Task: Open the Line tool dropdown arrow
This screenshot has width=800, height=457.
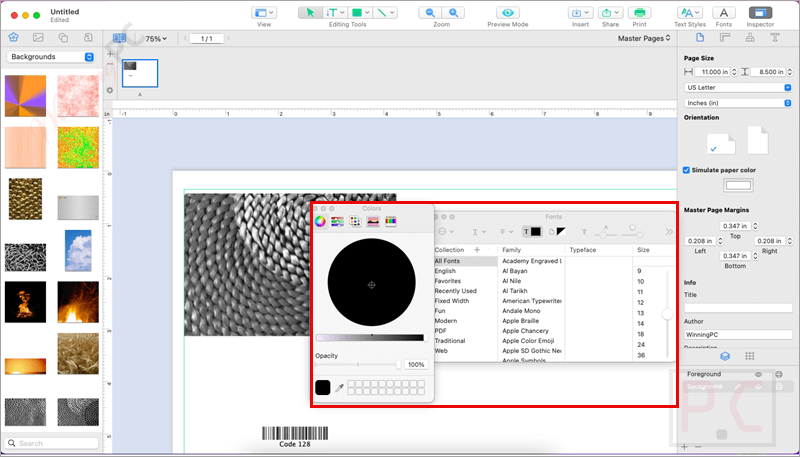Action: (x=393, y=13)
